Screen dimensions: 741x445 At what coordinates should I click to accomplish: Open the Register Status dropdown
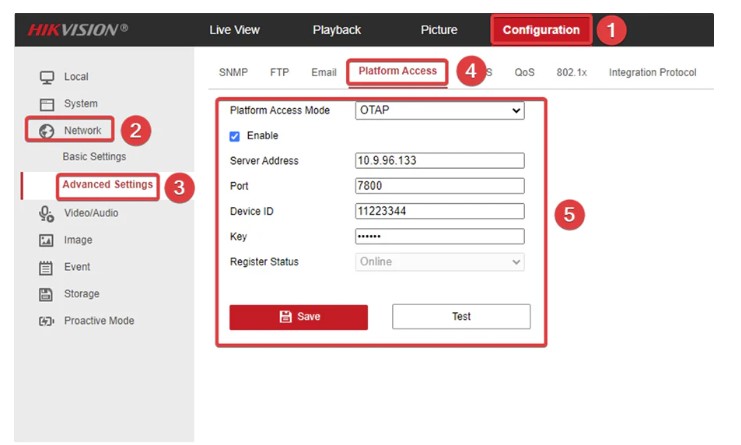point(439,262)
